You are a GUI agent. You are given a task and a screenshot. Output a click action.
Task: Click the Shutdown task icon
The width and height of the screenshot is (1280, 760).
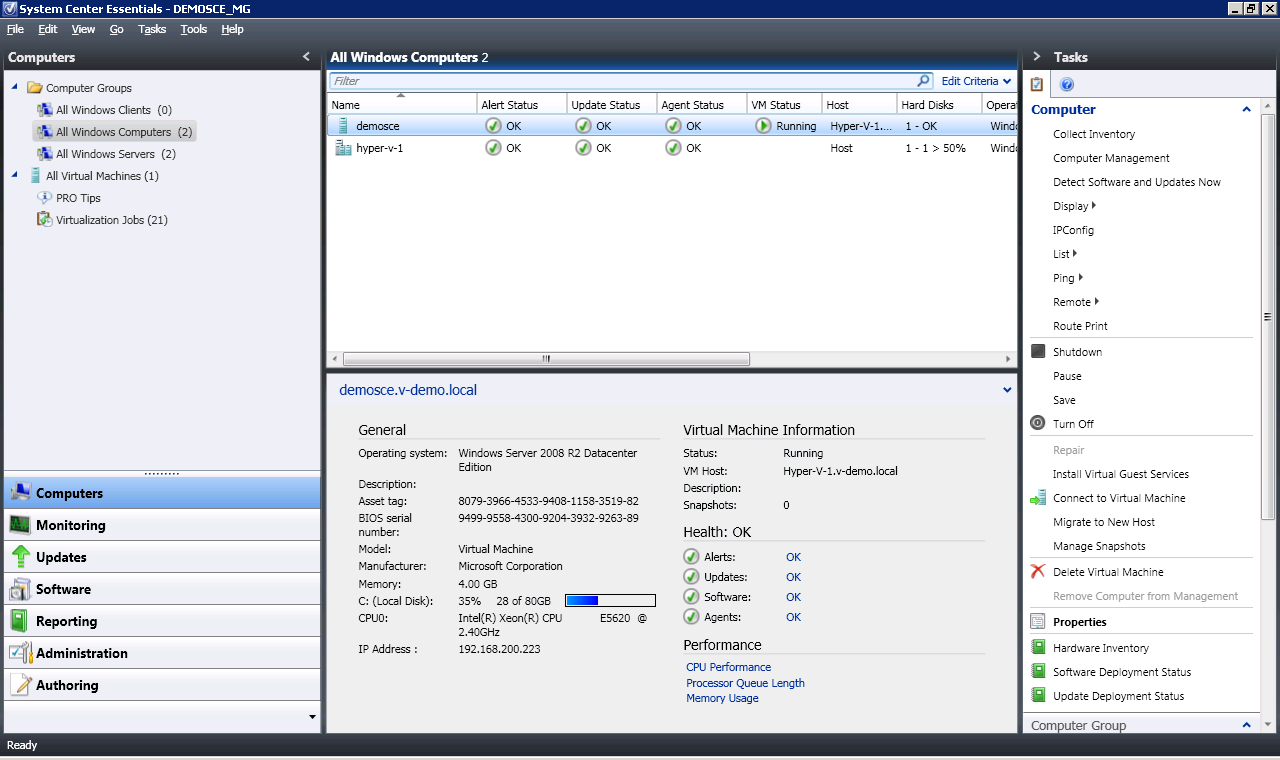pos(1038,351)
